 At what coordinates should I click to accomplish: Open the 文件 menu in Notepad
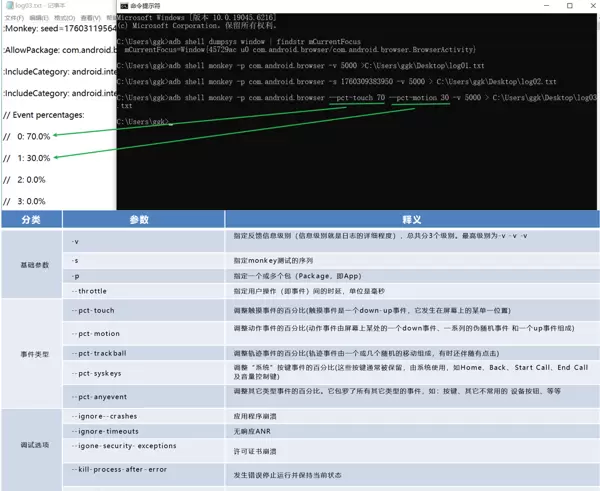pyautogui.click(x=11, y=18)
